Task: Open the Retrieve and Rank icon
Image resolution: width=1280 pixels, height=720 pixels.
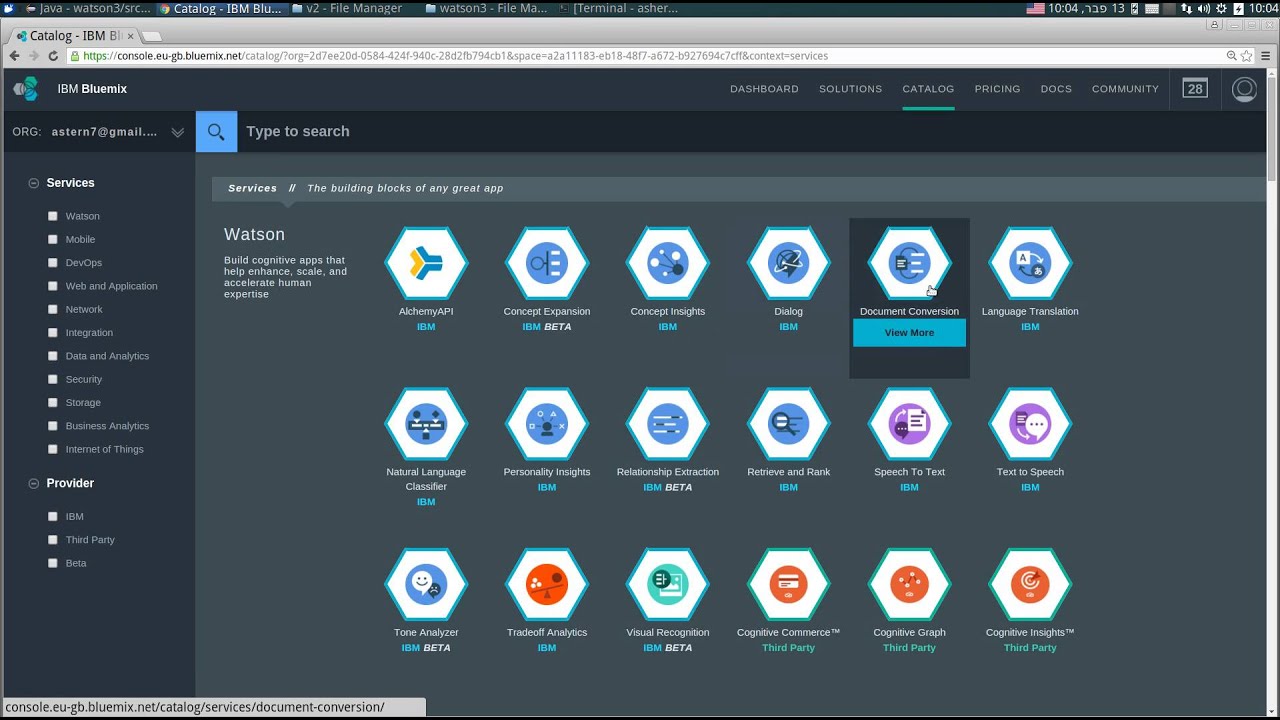Action: click(788, 424)
